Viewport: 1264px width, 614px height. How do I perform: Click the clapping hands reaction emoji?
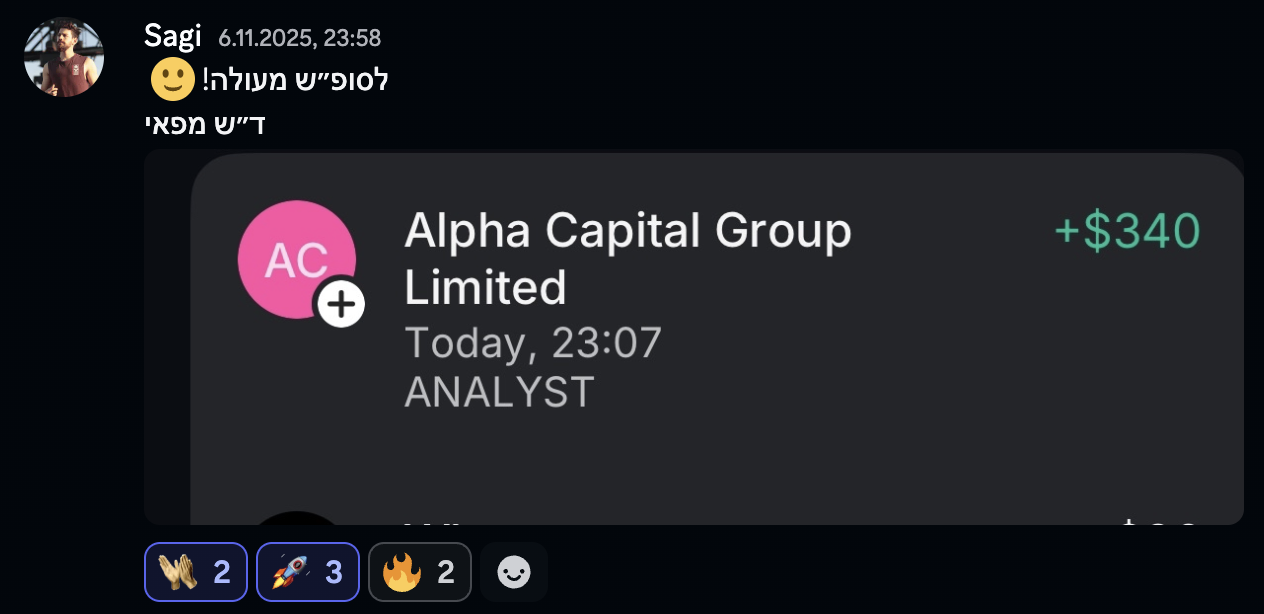[179, 571]
